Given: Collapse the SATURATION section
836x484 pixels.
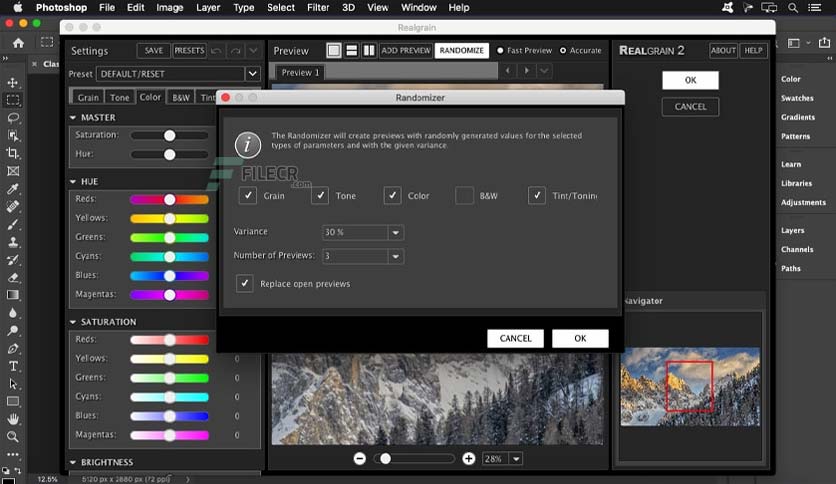Looking at the screenshot, I should [x=73, y=322].
